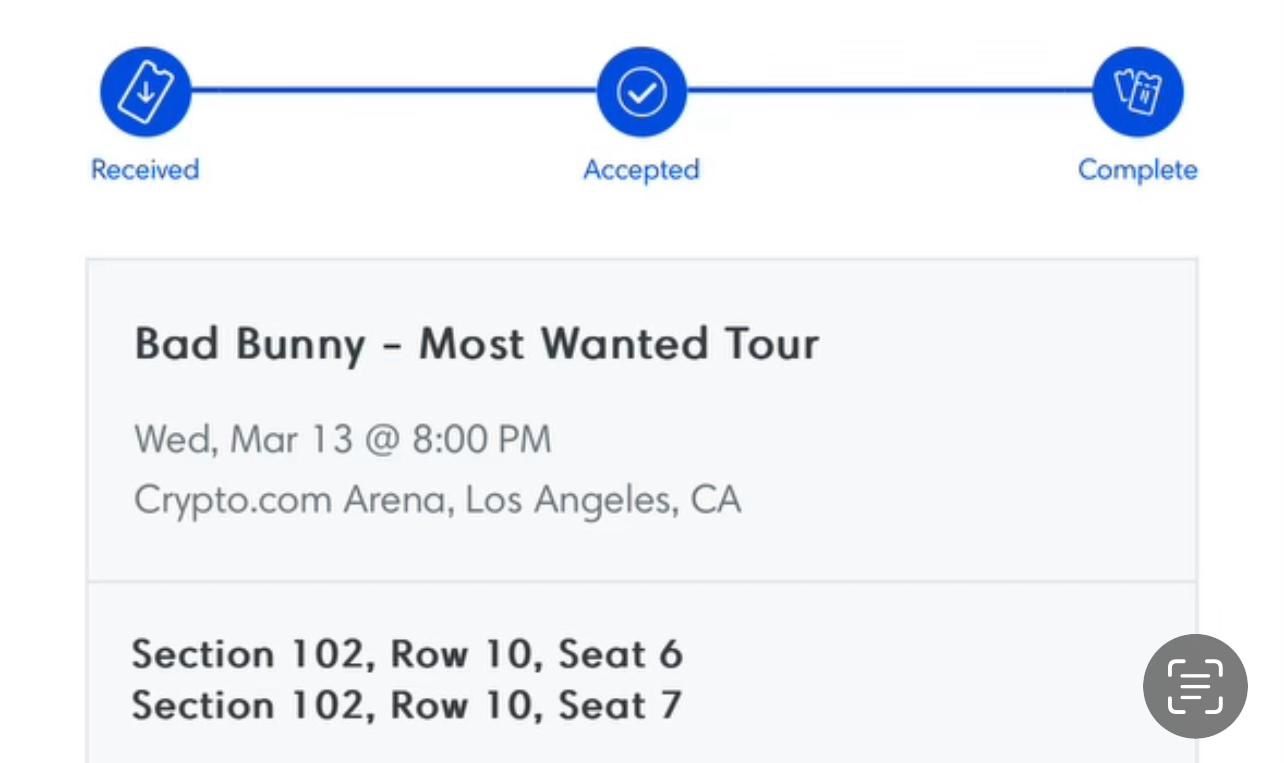Click the progress line between Accepted and Complete

point(890,89)
